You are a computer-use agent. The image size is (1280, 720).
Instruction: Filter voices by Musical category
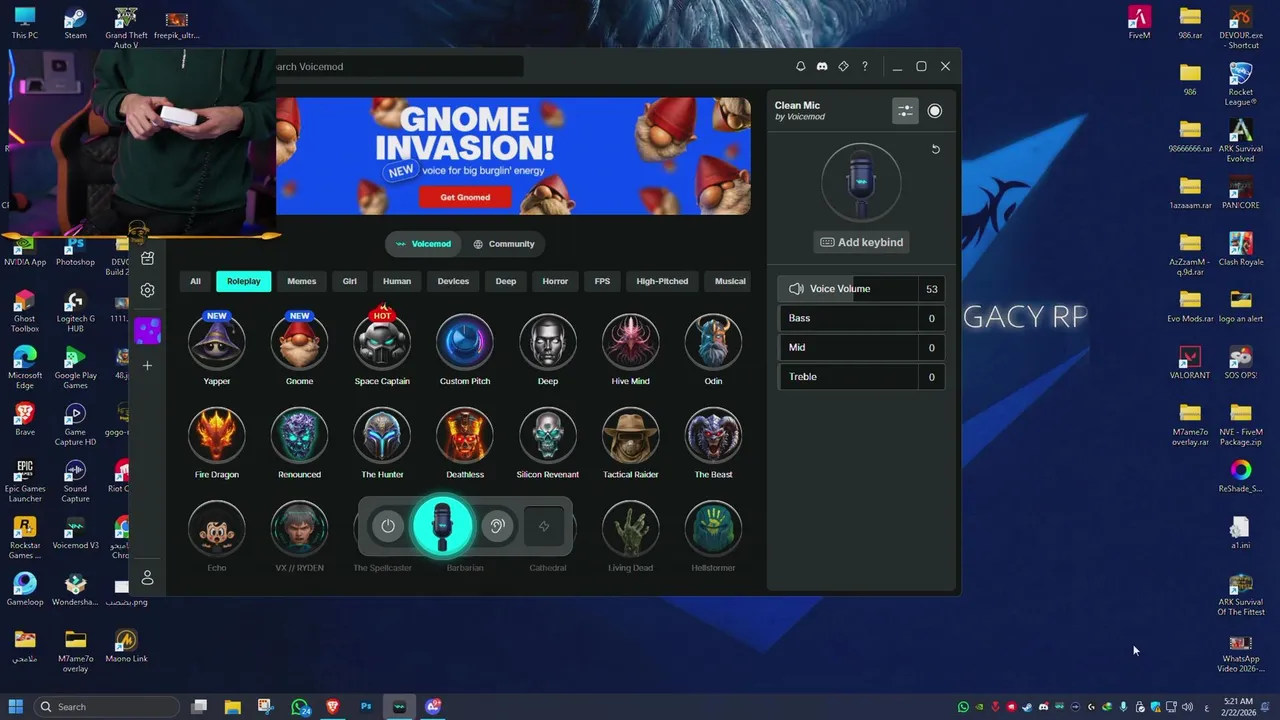[728, 281]
